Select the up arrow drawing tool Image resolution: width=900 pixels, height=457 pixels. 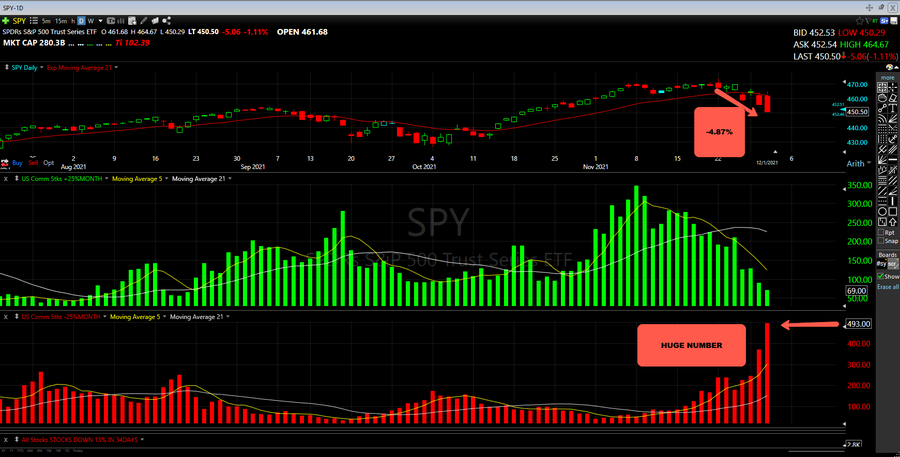tap(893, 222)
